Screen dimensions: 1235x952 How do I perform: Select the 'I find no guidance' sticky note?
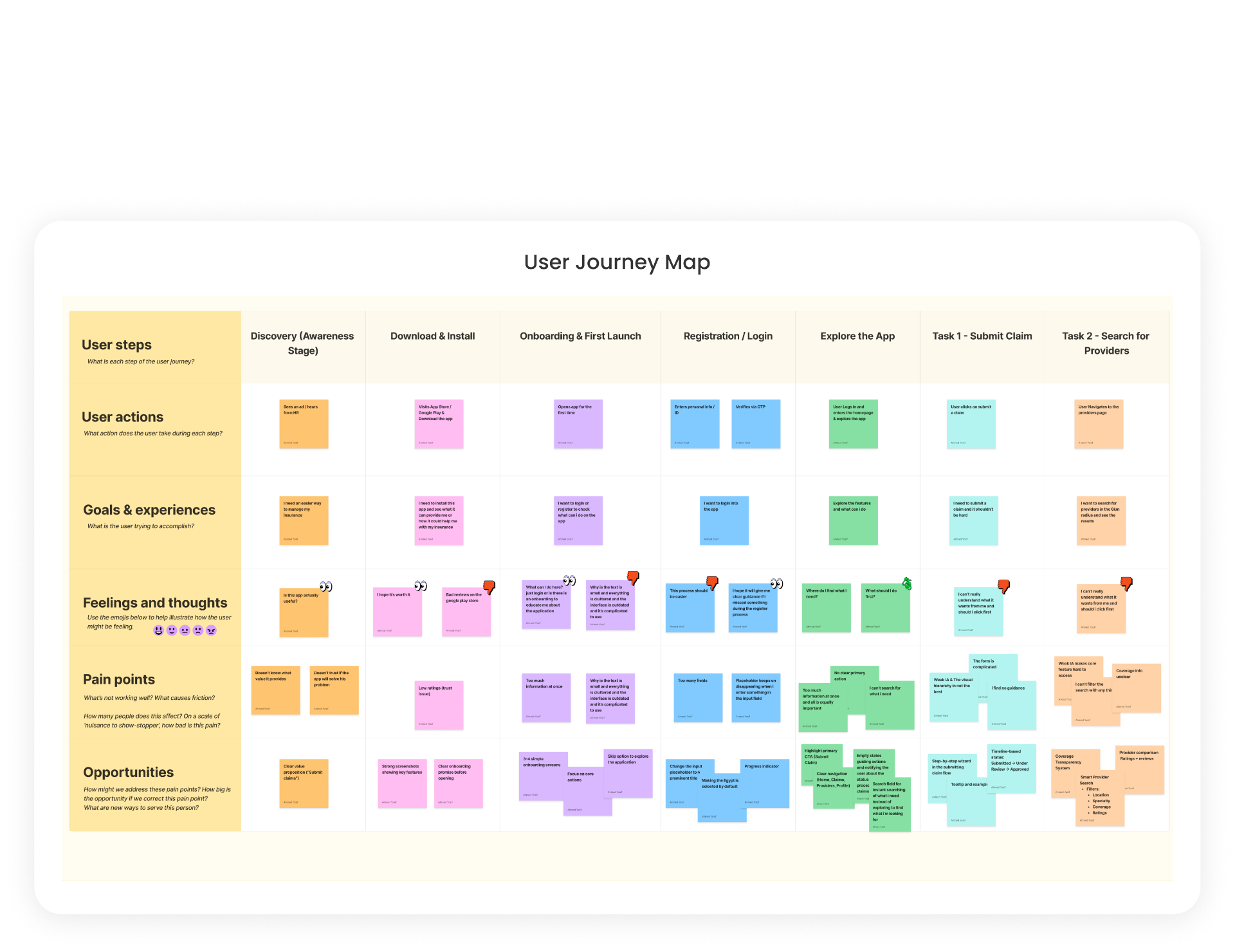click(x=1012, y=705)
